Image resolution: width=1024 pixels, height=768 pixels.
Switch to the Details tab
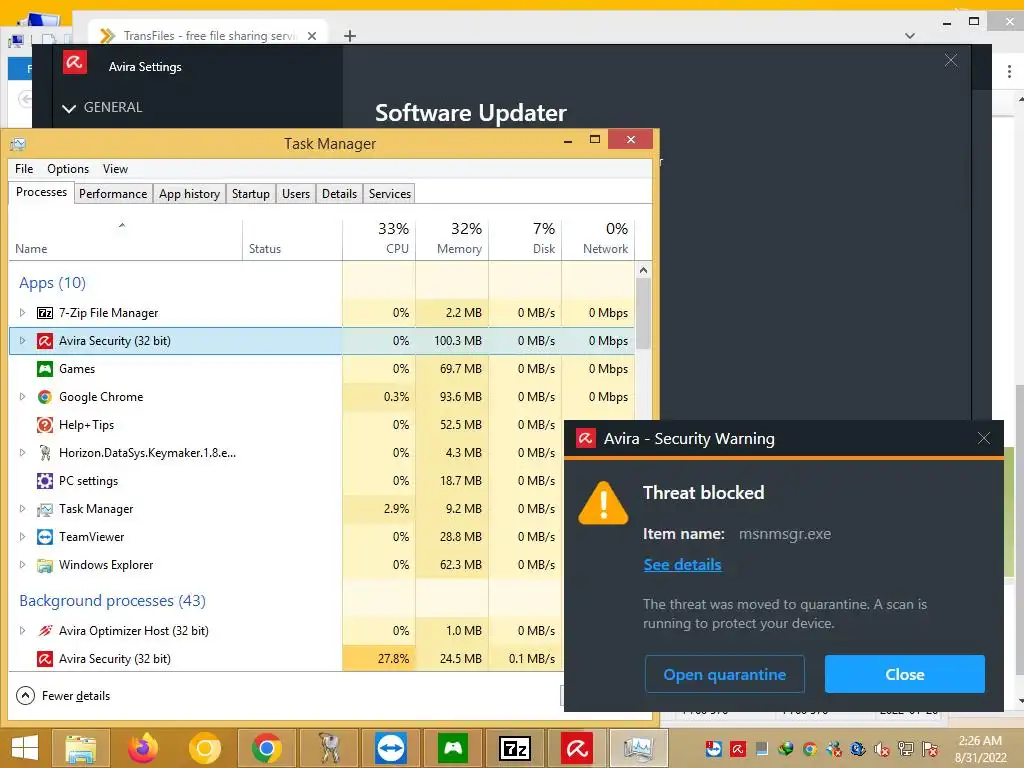(340, 194)
